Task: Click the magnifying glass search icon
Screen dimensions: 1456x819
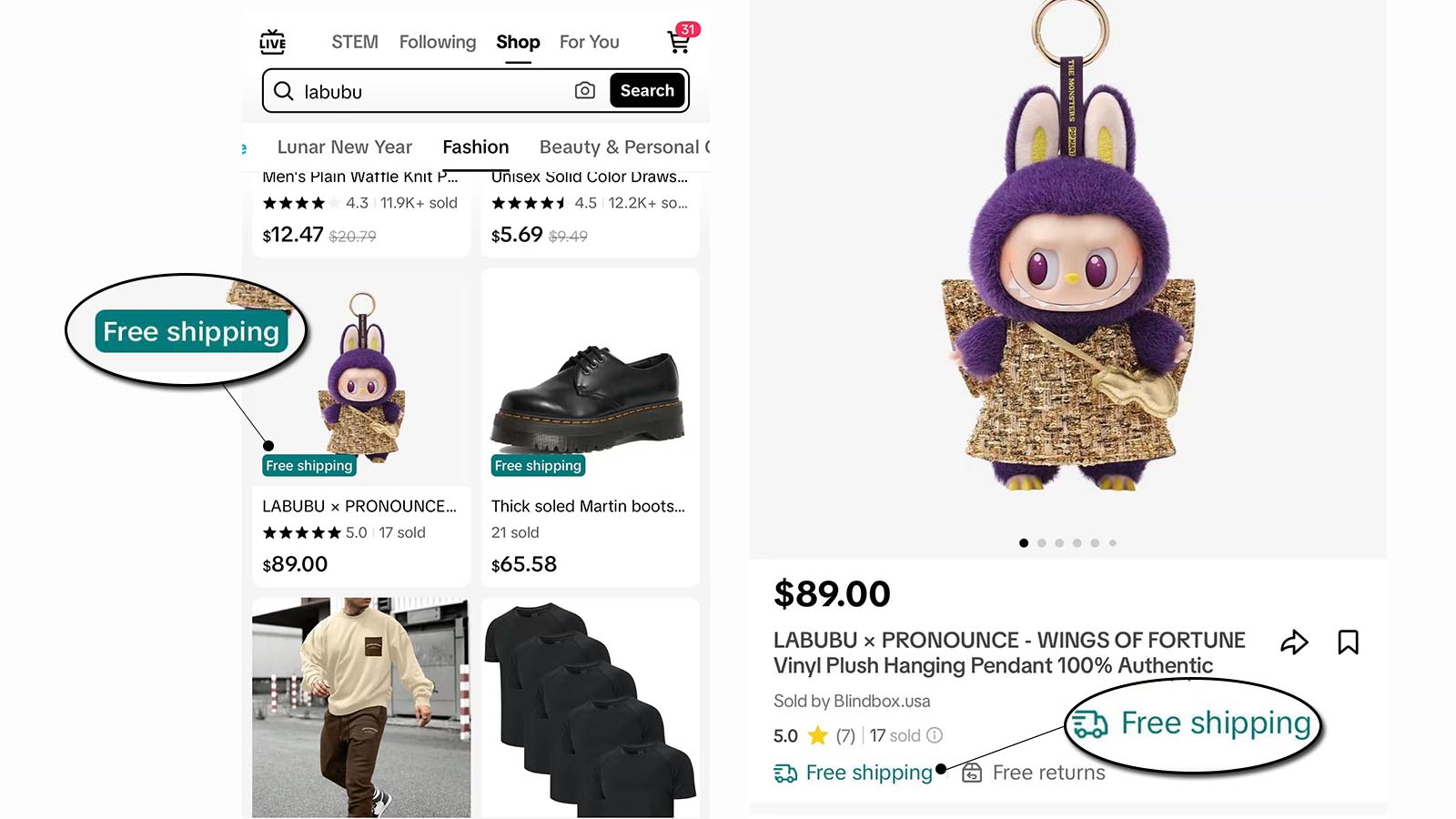Action: (x=284, y=91)
